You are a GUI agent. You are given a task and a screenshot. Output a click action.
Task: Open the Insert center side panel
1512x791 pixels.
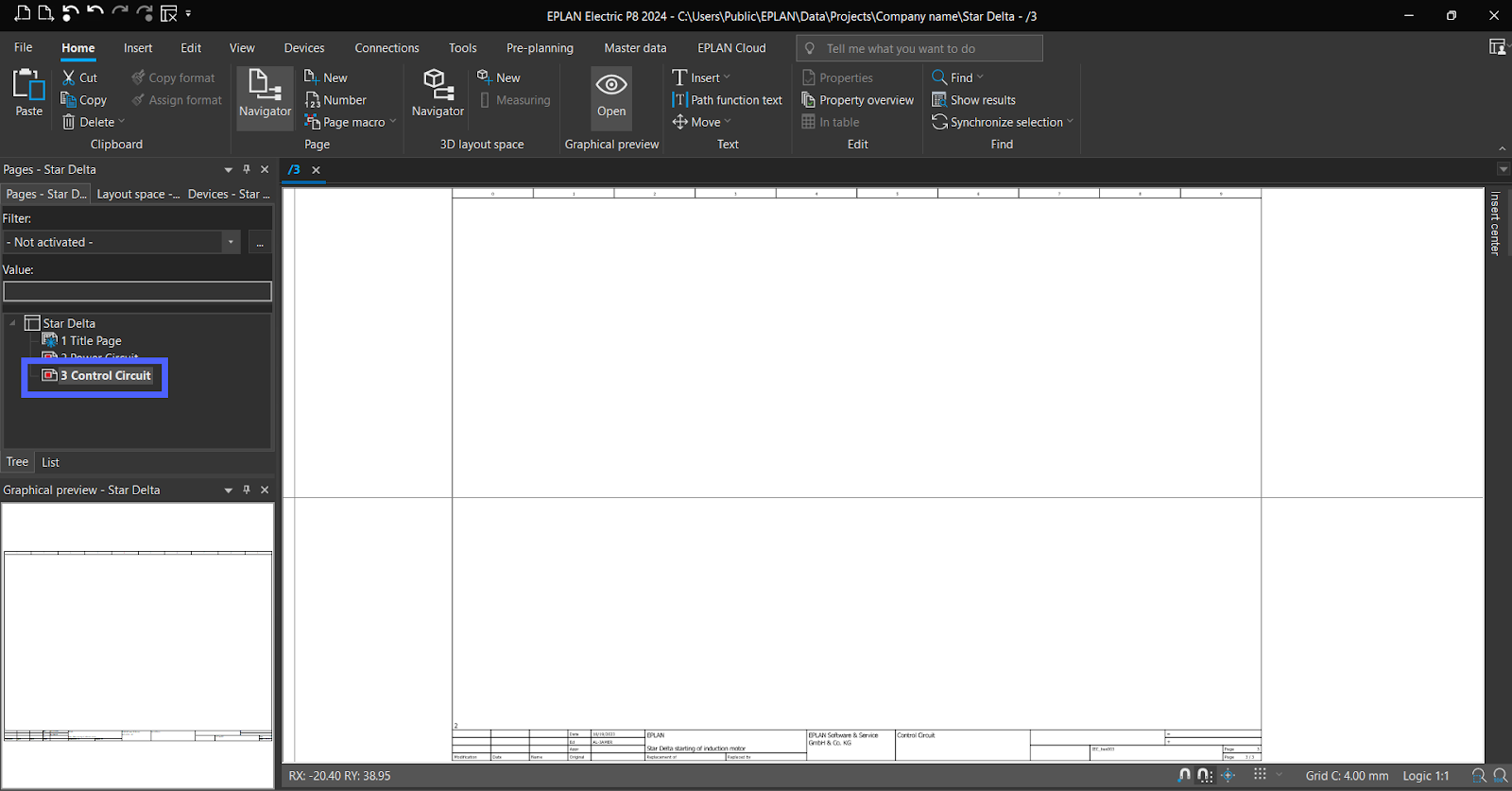pyautogui.click(x=1495, y=224)
